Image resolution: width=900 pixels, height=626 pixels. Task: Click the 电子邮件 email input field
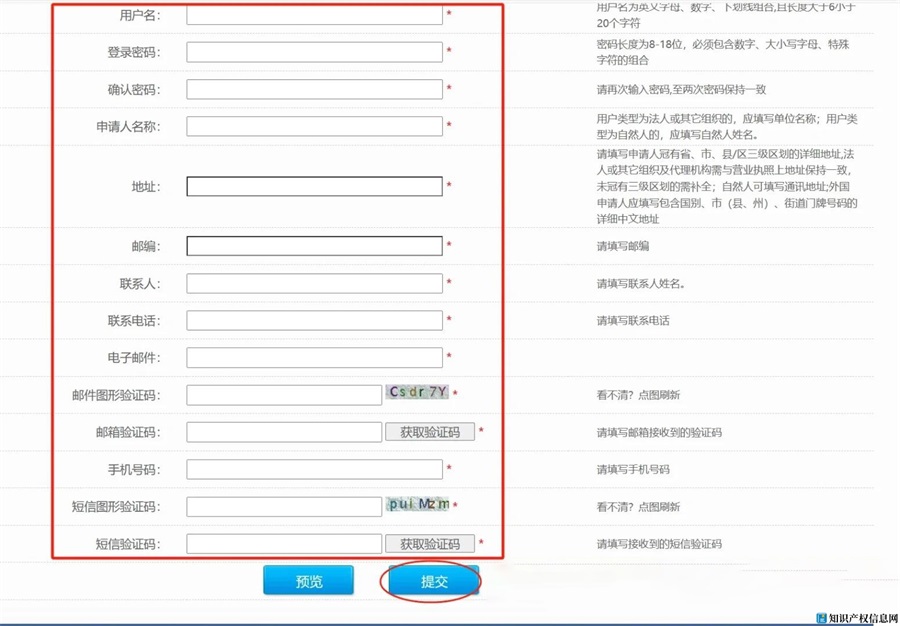[314, 358]
